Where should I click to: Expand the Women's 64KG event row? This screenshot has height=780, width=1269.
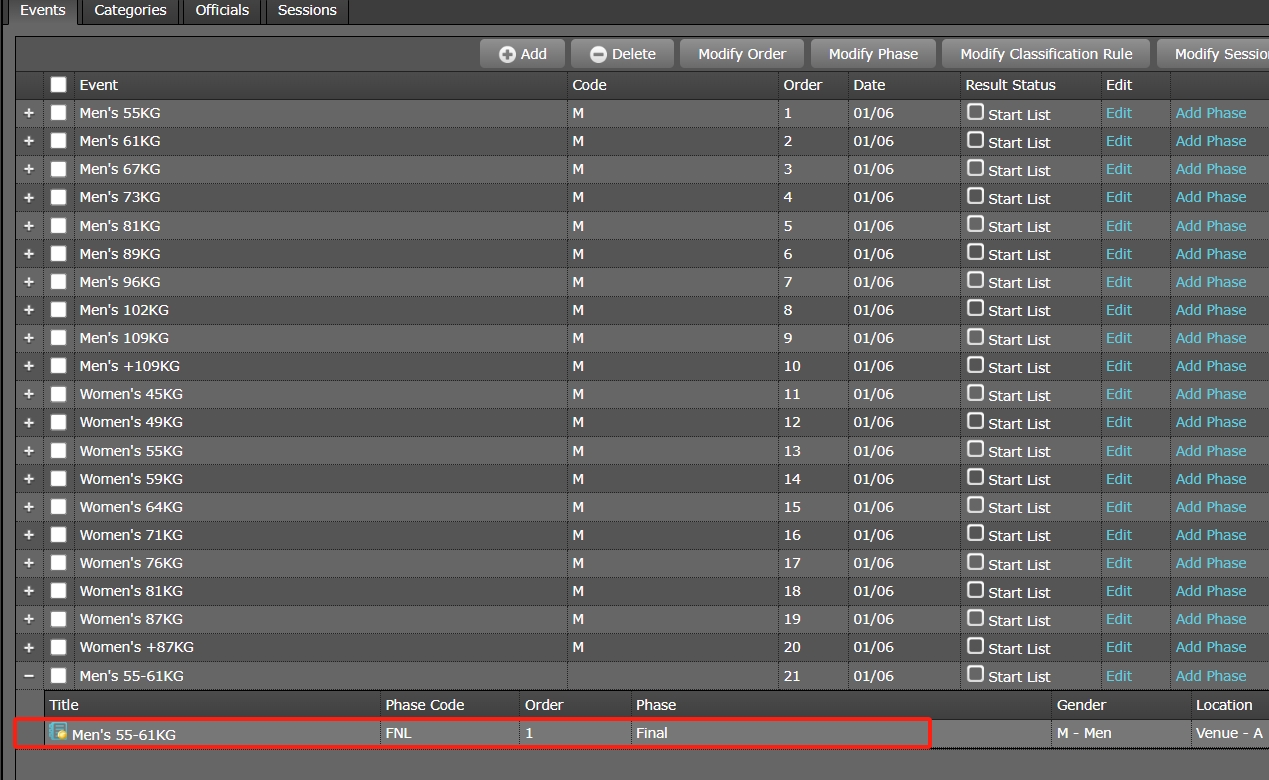click(x=29, y=507)
